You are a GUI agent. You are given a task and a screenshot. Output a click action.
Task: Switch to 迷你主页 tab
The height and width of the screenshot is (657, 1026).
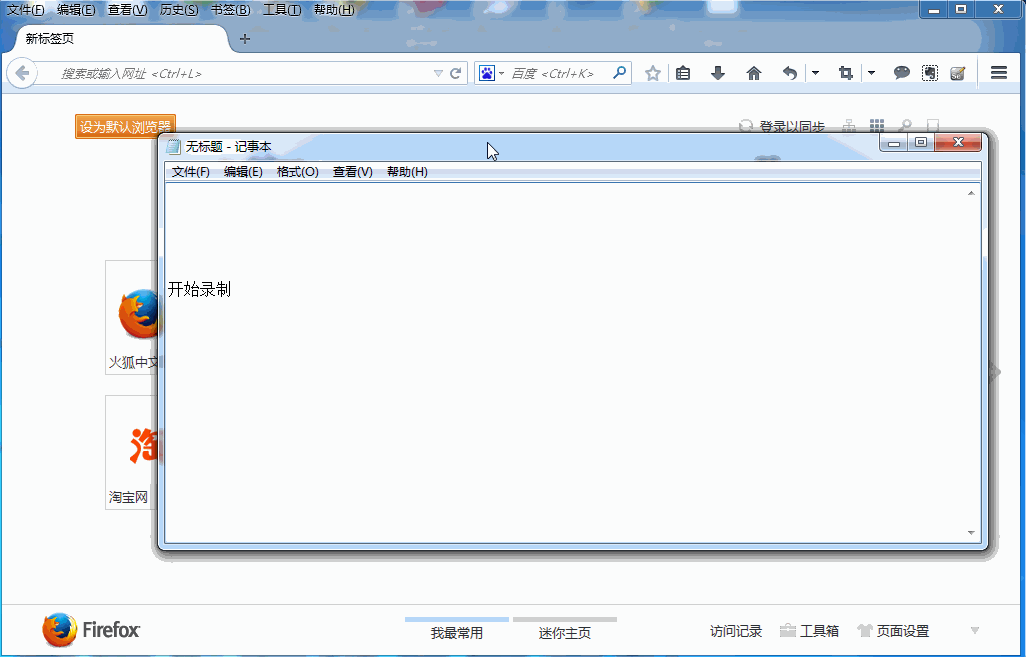point(565,629)
